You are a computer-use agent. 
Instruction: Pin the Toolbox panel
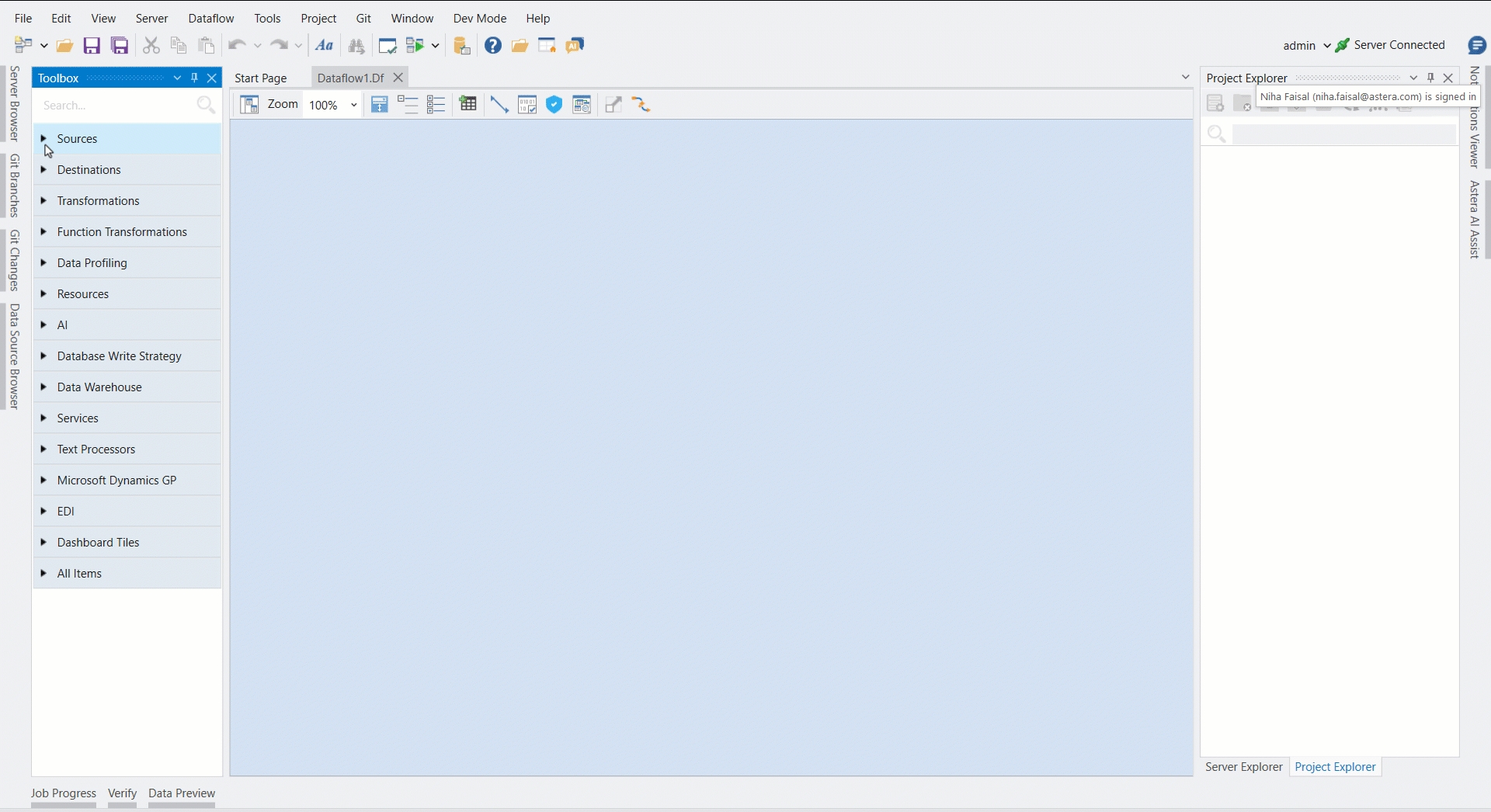194,78
